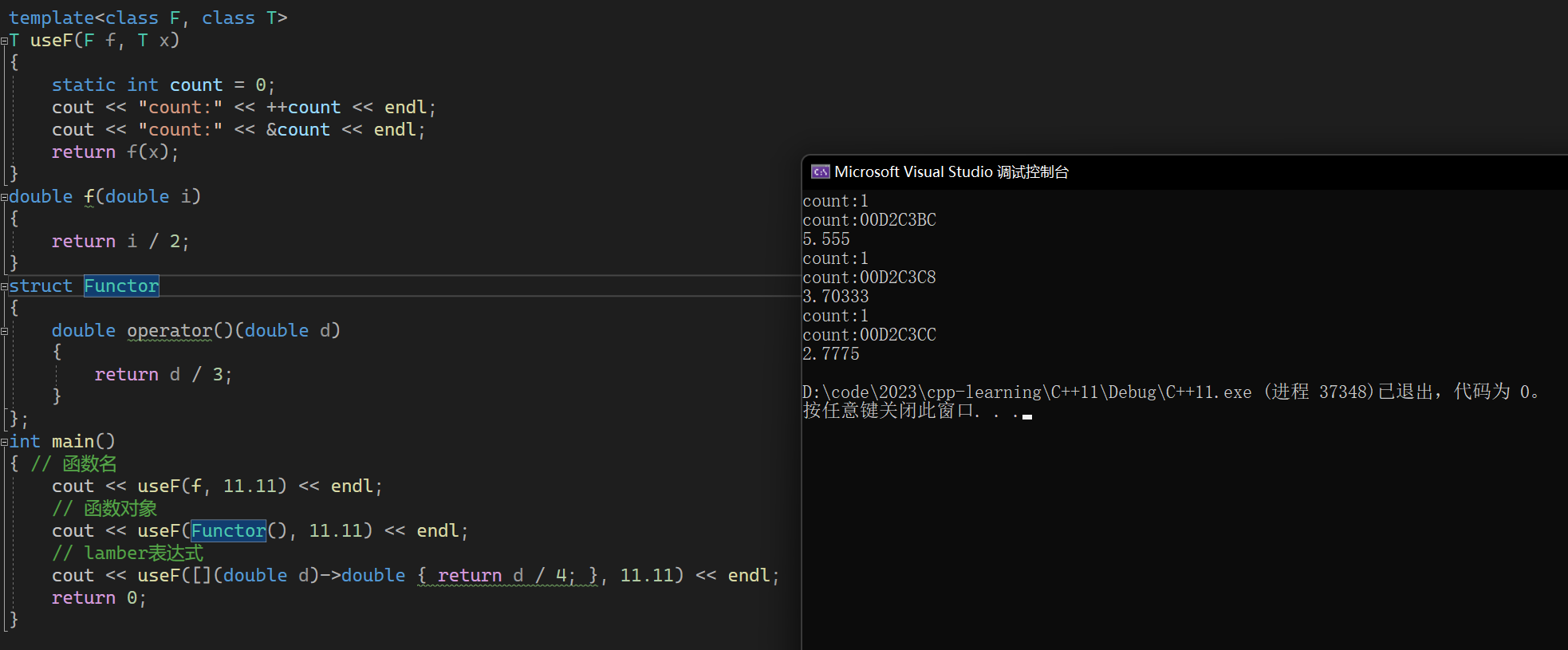1568x650 pixels.
Task: Collapse the useF template function fold marker
Action: 4,41
